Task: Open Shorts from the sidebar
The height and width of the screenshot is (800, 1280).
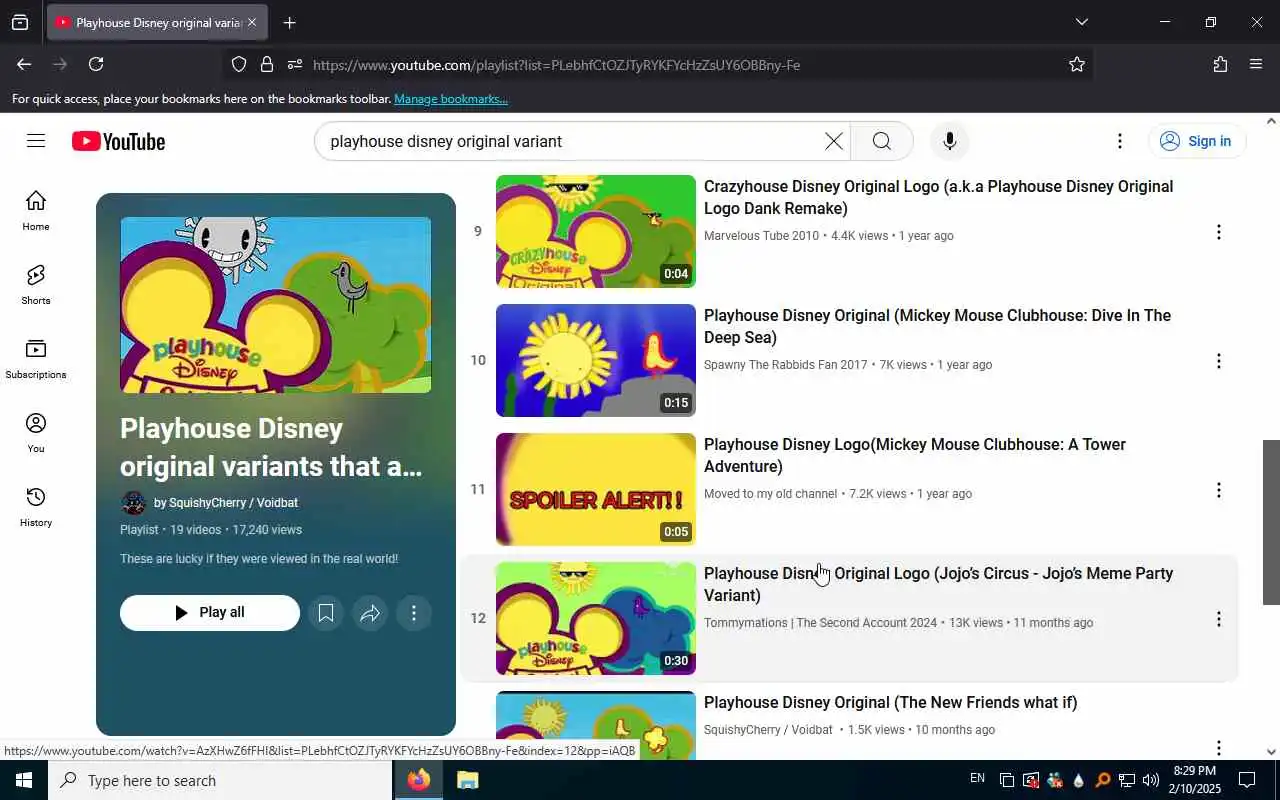Action: click(x=36, y=285)
